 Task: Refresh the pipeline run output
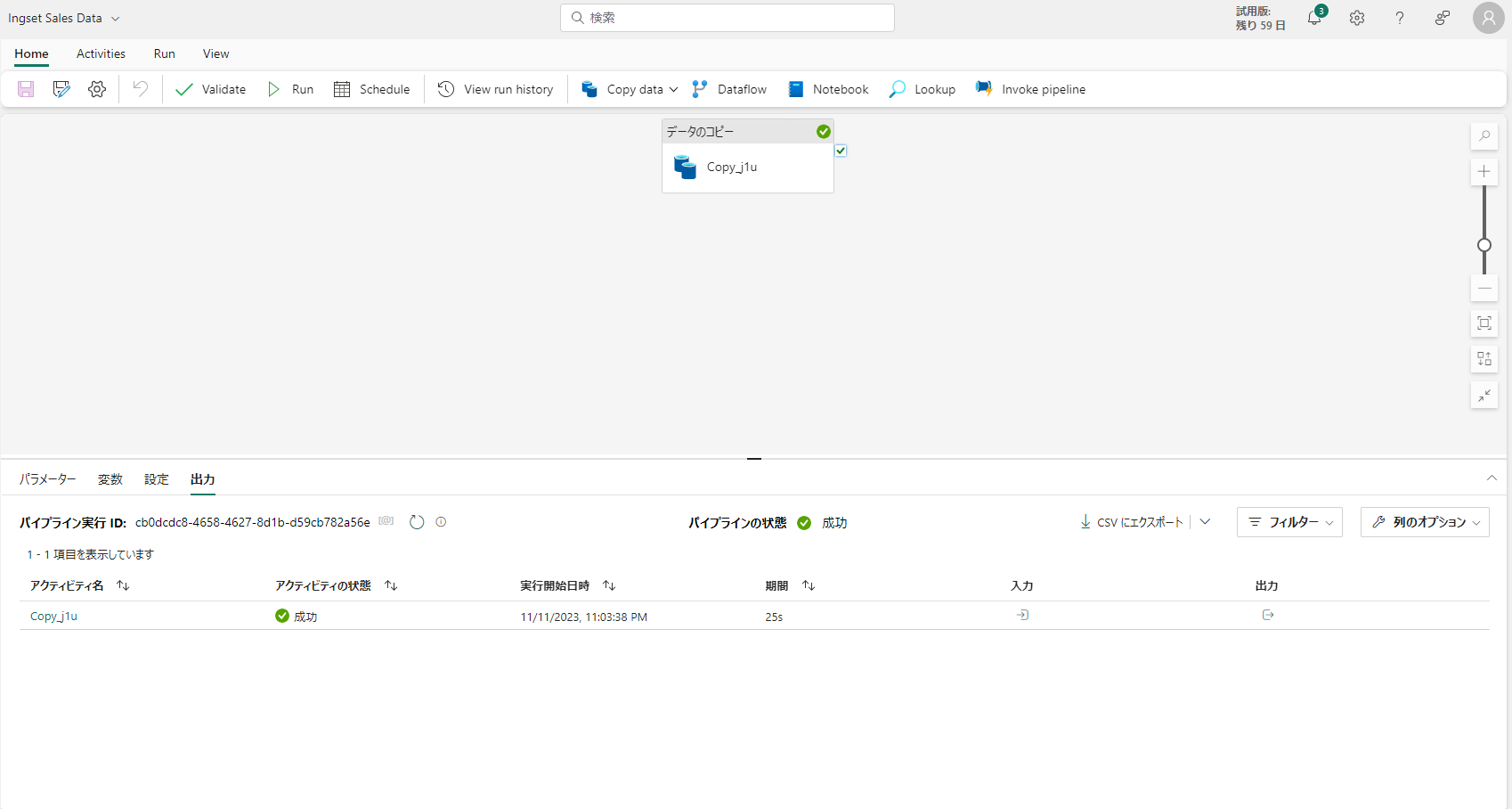point(417,522)
